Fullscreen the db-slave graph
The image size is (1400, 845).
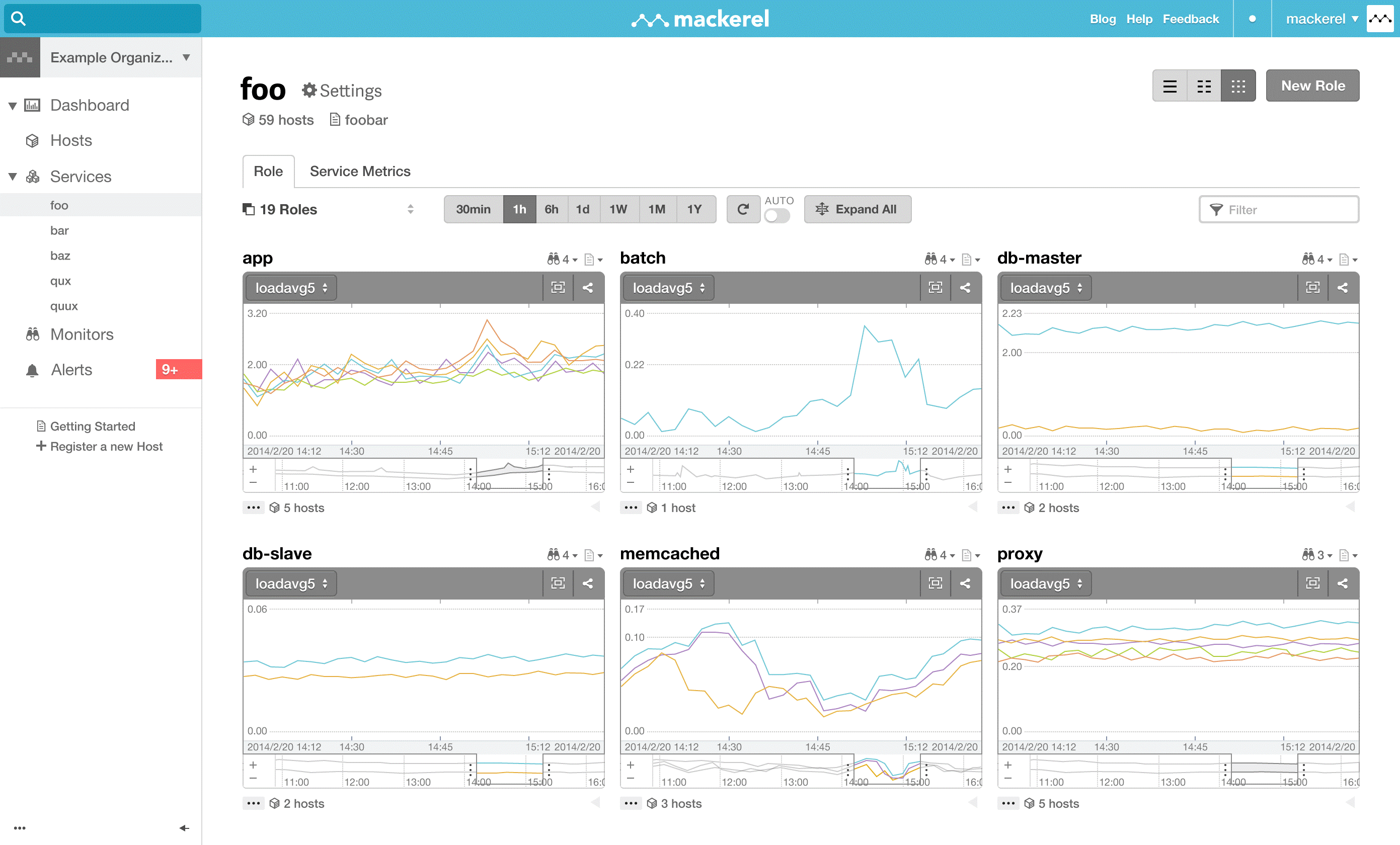click(x=558, y=583)
